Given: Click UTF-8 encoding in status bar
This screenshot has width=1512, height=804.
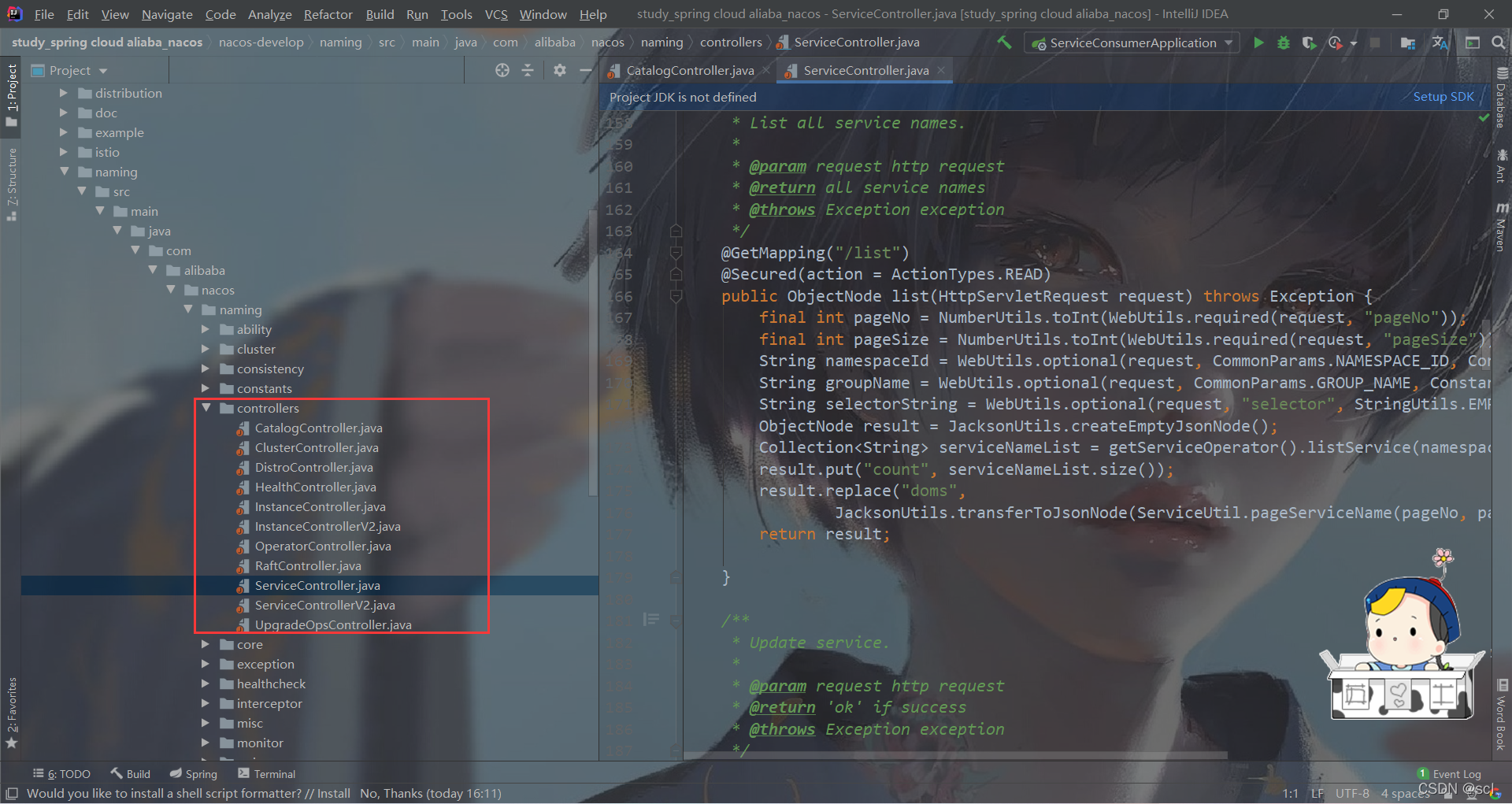Looking at the screenshot, I should (x=1352, y=793).
